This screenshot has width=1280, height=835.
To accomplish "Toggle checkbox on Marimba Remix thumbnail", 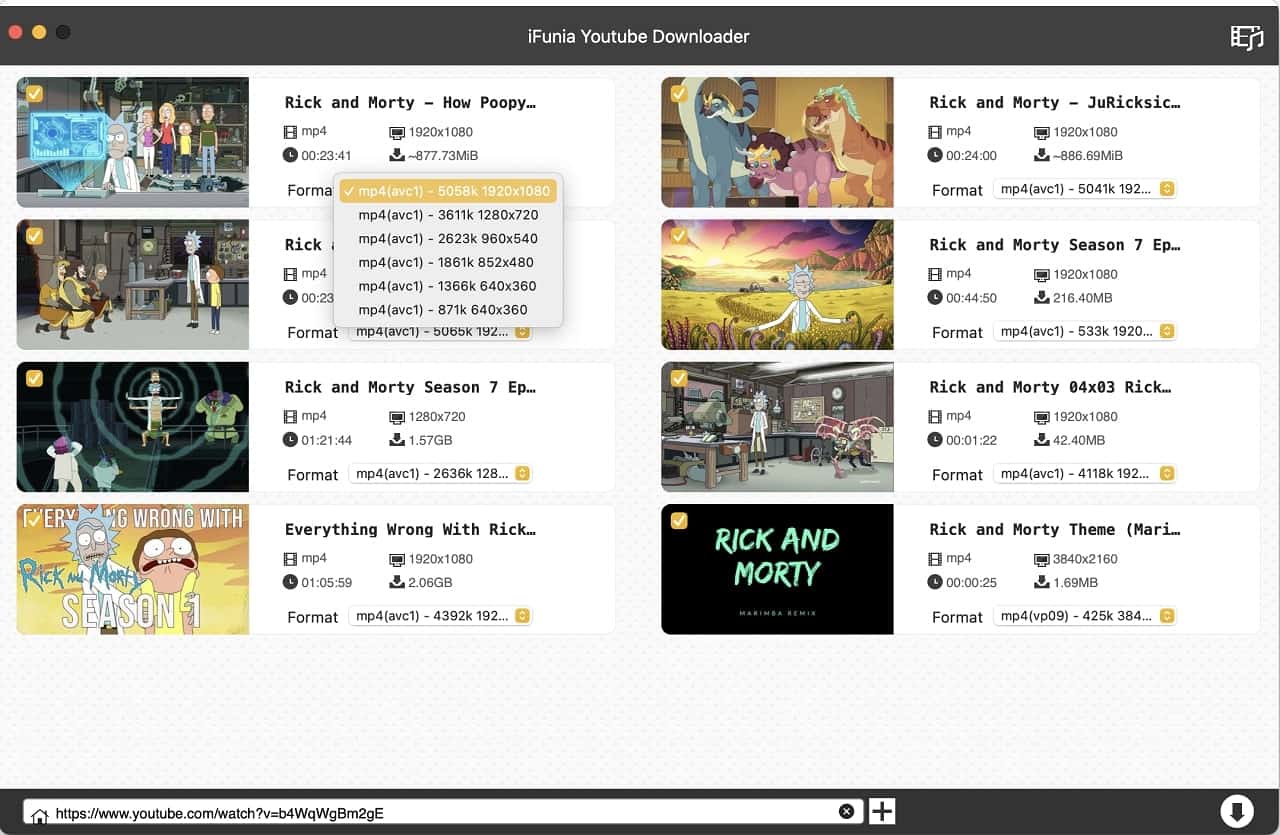I will (679, 520).
